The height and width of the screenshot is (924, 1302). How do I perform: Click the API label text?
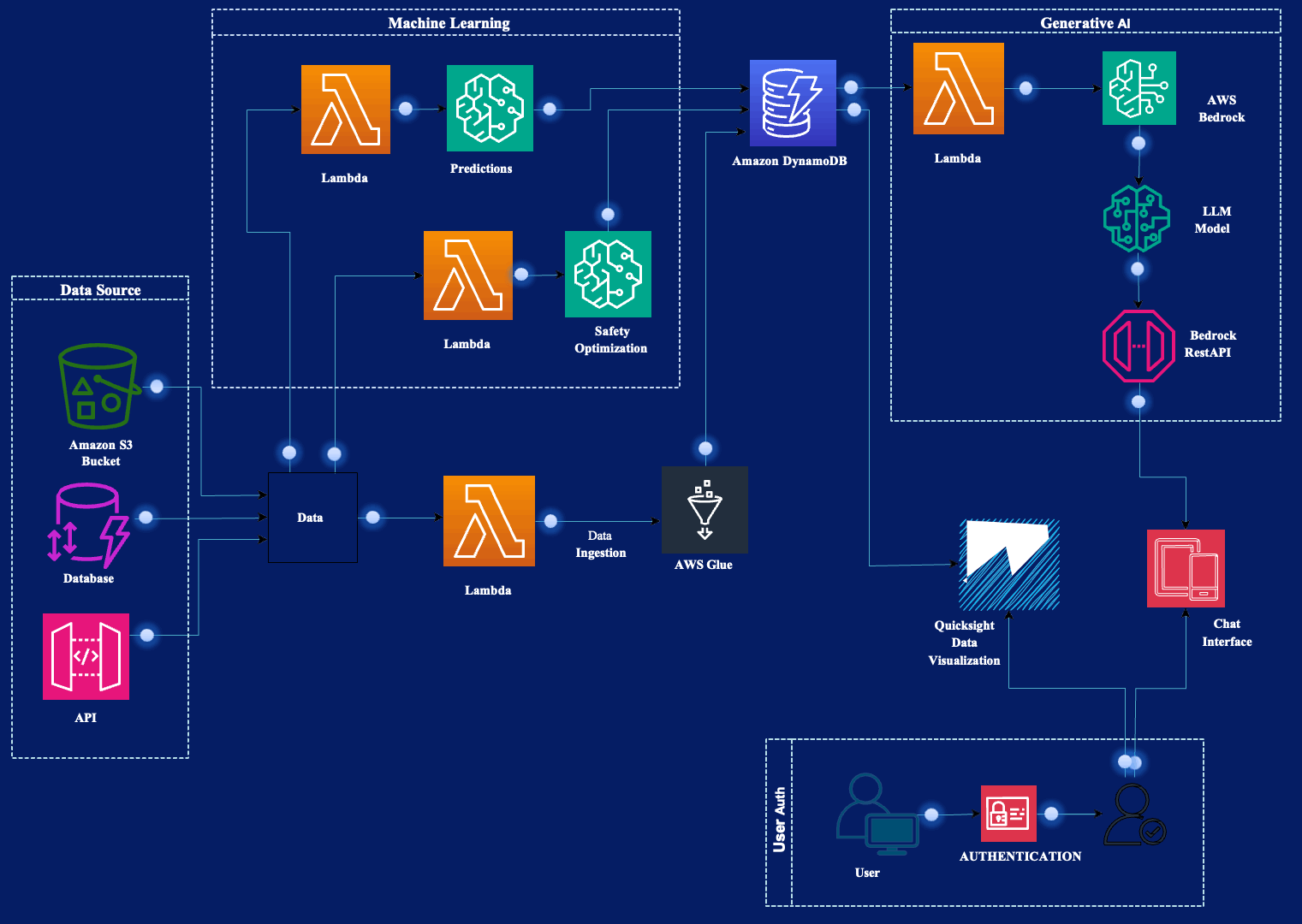[x=86, y=718]
